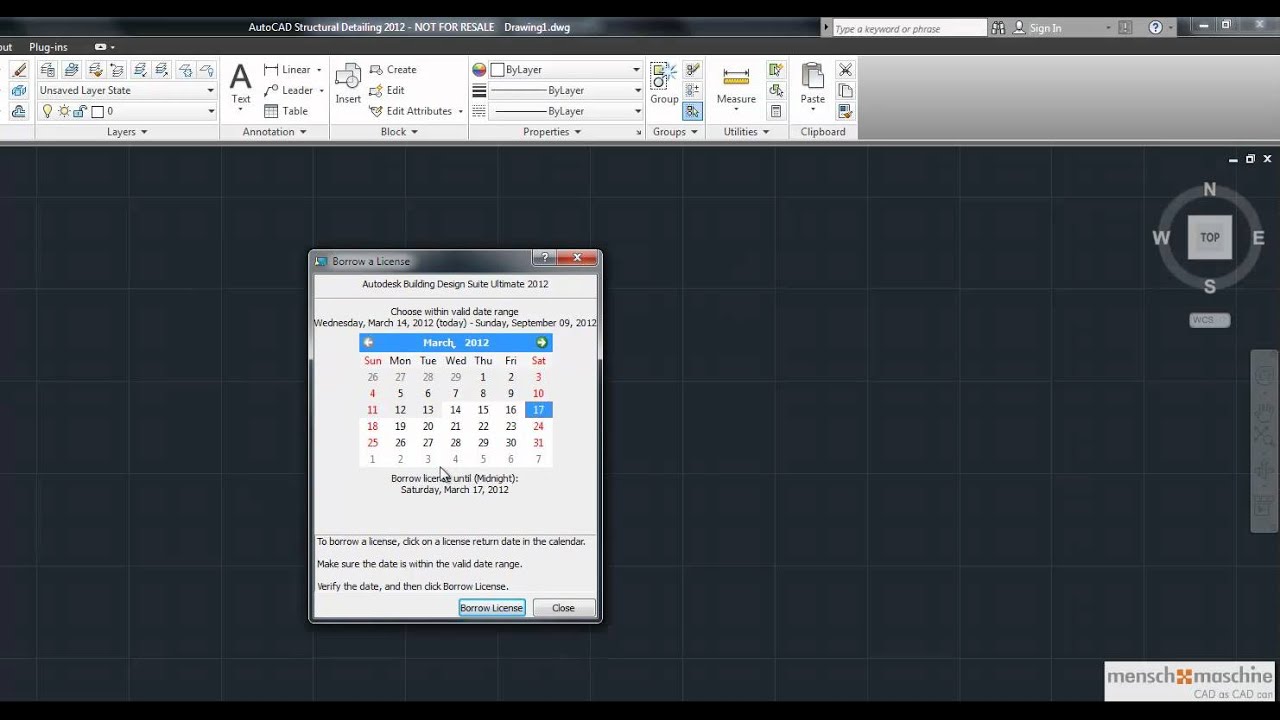This screenshot has width=1280, height=720.
Task: Toggle the freeze/thaw sun icon for layer 0
Action: tap(63, 111)
